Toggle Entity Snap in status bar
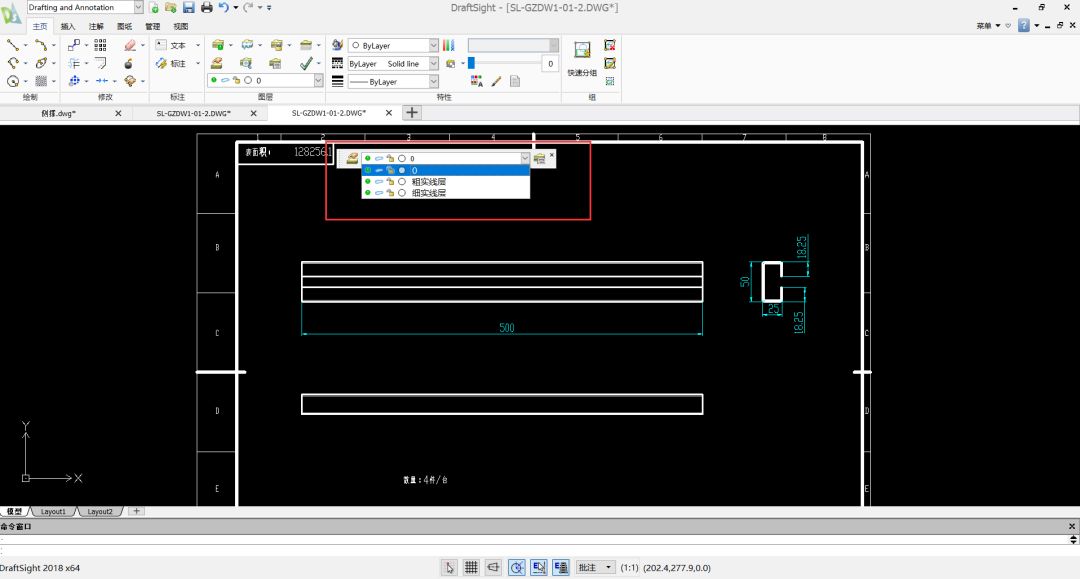 click(539, 567)
